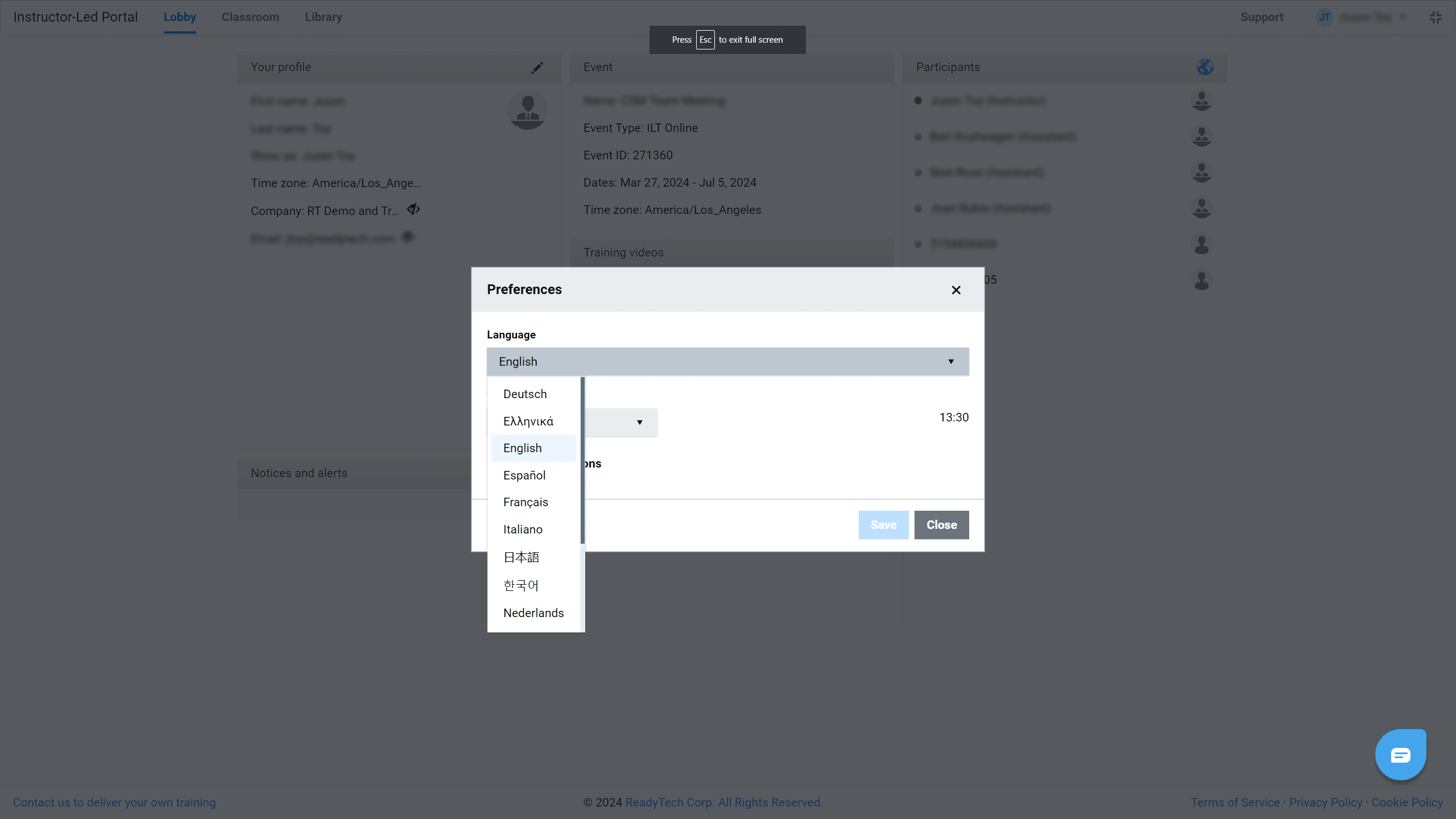Viewport: 1456px width, 819px height.
Task: Click the globe icon in Participants header
Action: [x=1205, y=67]
